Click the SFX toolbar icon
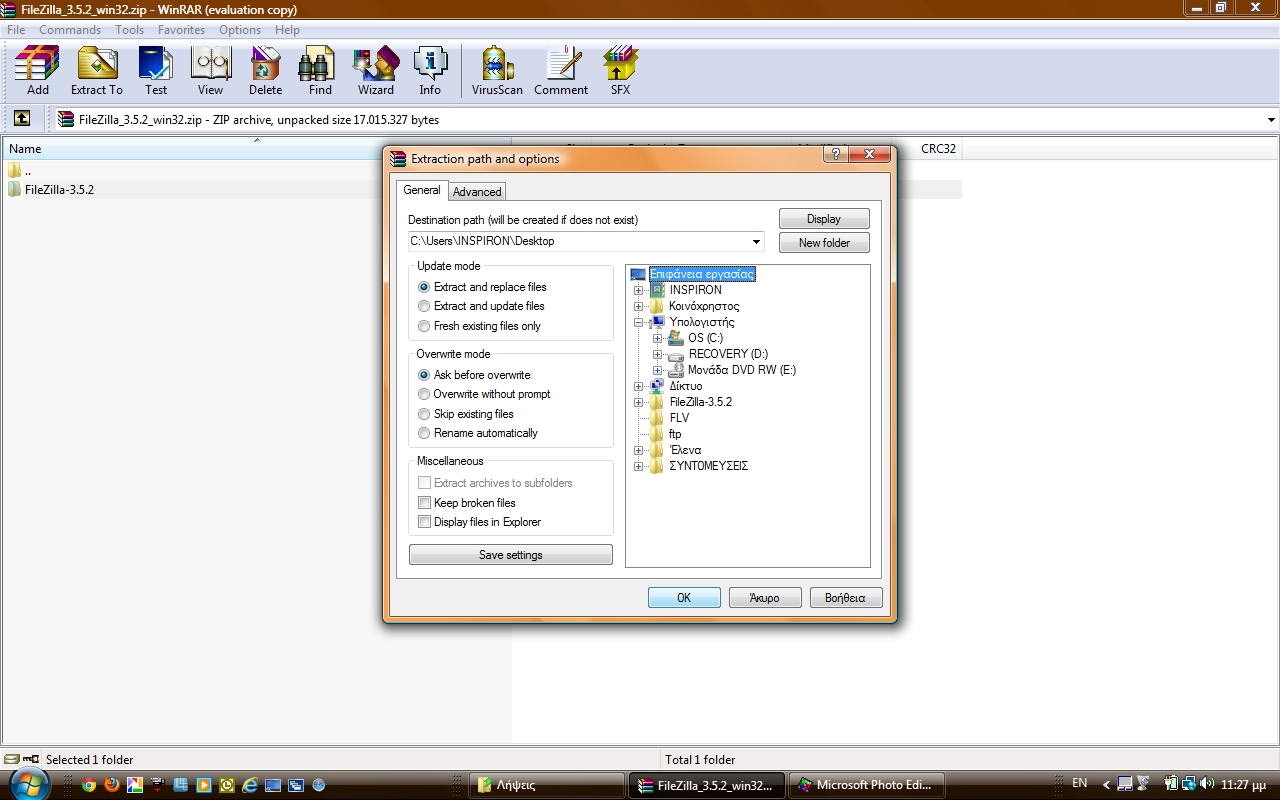This screenshot has height=800, width=1280. click(620, 70)
